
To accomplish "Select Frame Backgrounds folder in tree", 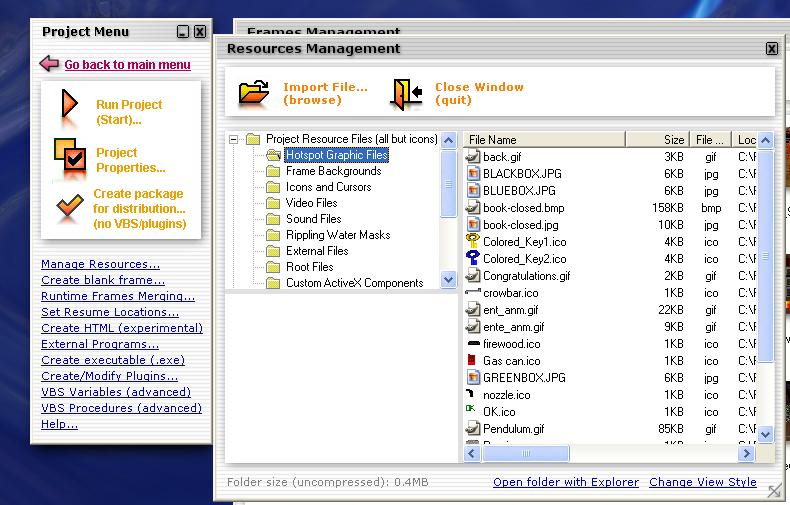I will point(334,171).
